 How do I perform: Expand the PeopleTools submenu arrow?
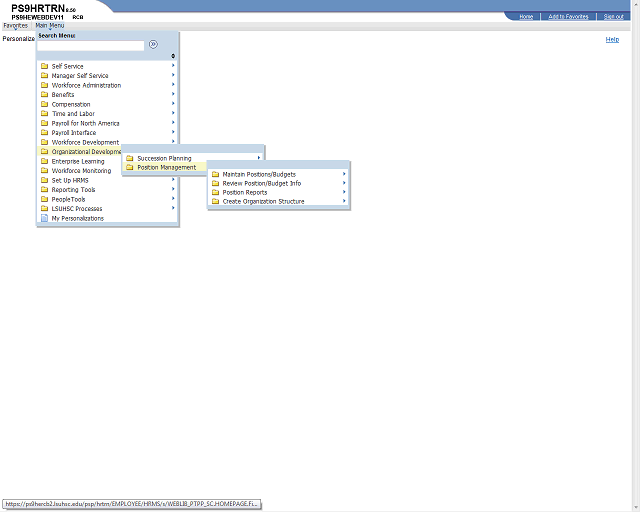pos(173,198)
